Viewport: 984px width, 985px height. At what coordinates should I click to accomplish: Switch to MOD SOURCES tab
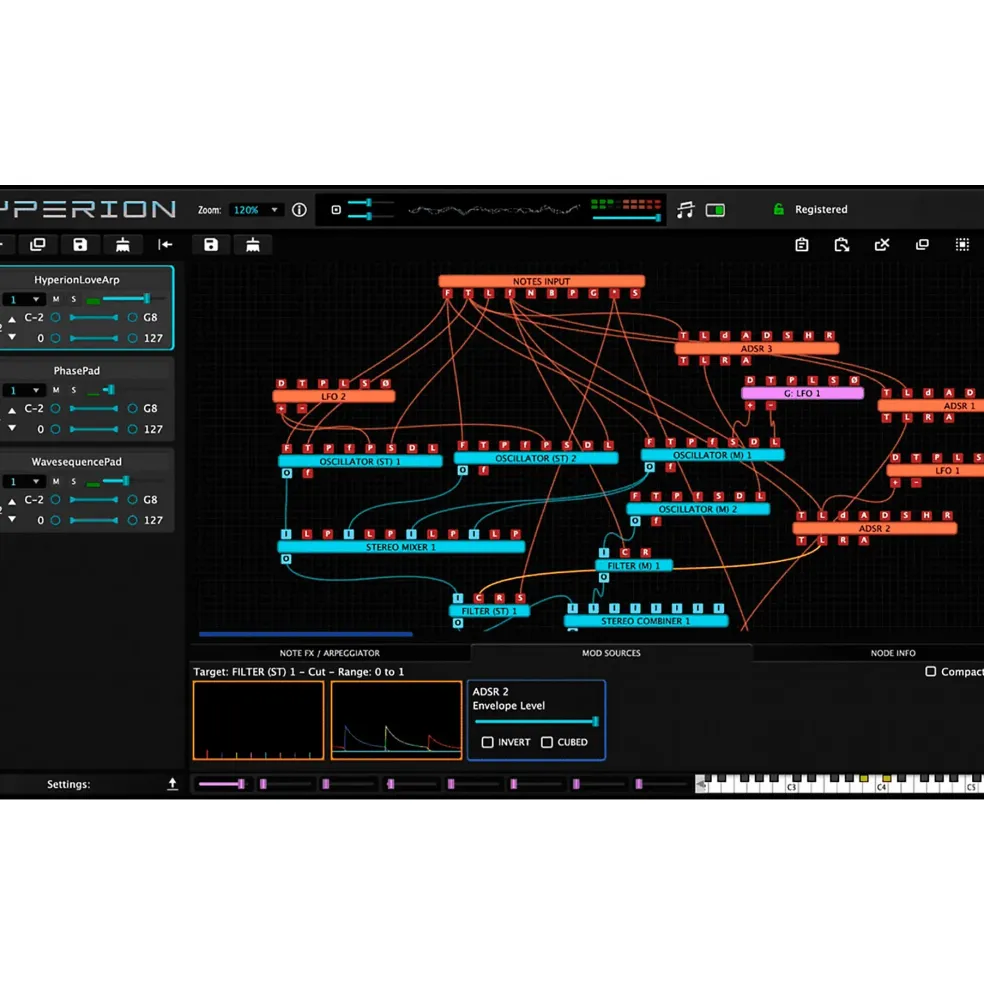pyautogui.click(x=611, y=653)
